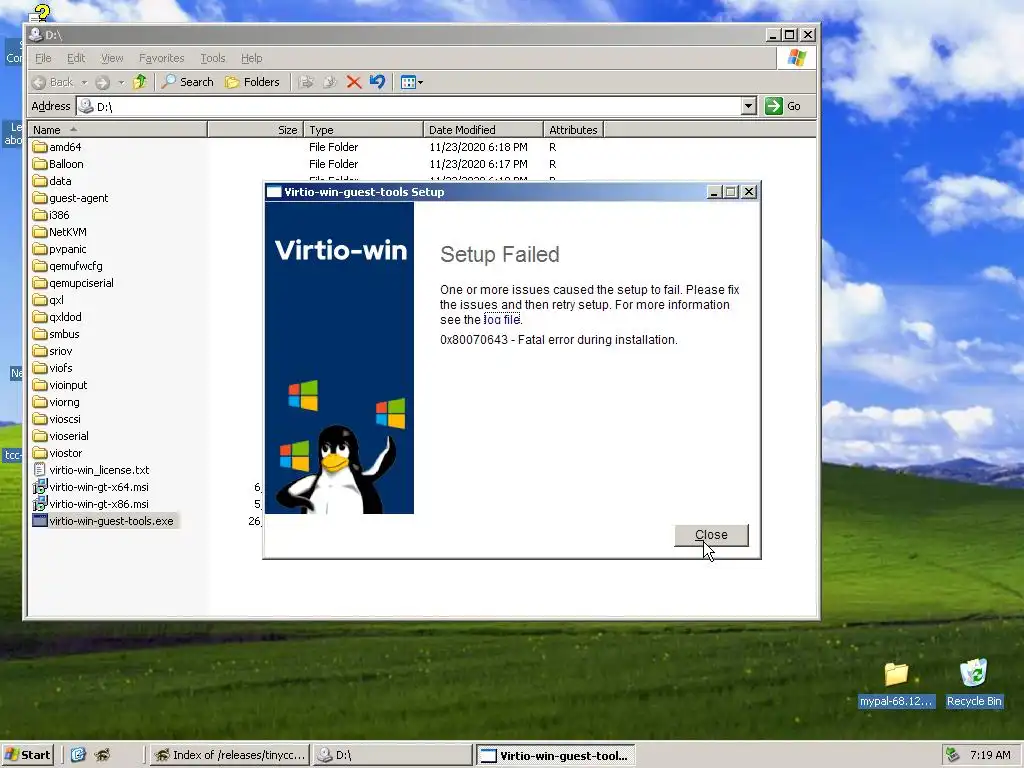Viewport: 1024px width, 768px height.
Task: Select the qemufwcfg folder
Action: tap(68, 266)
